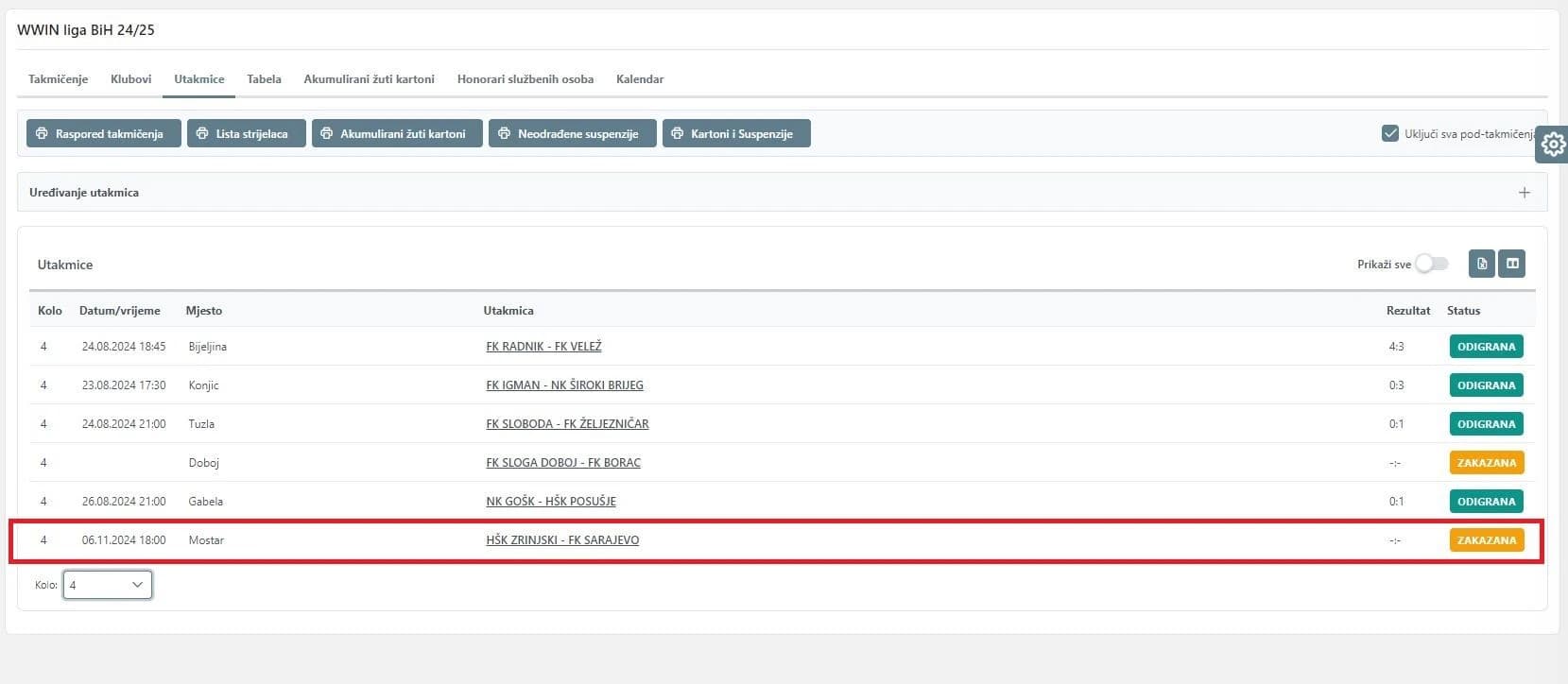Open match HŠK ZRINJSKI - FK SARAJEVO

click(x=562, y=540)
